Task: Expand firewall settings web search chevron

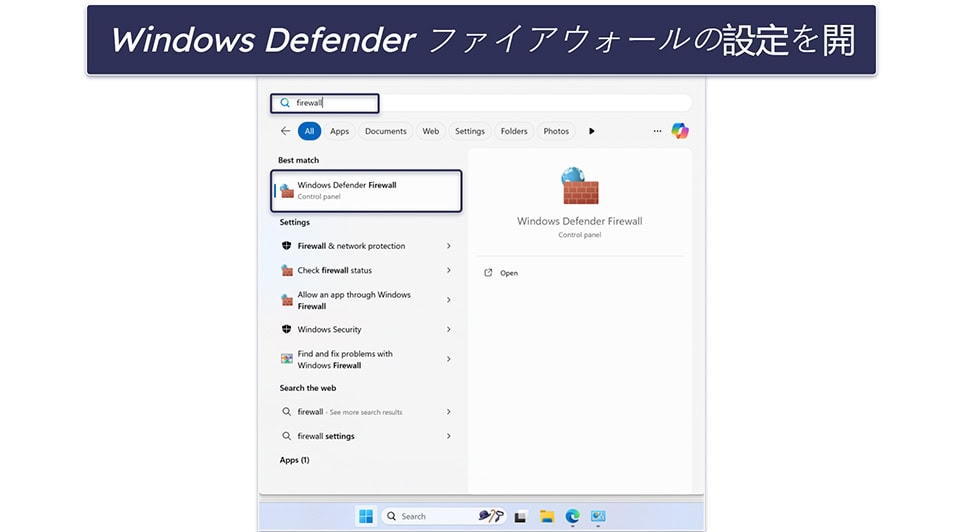Action: (449, 436)
